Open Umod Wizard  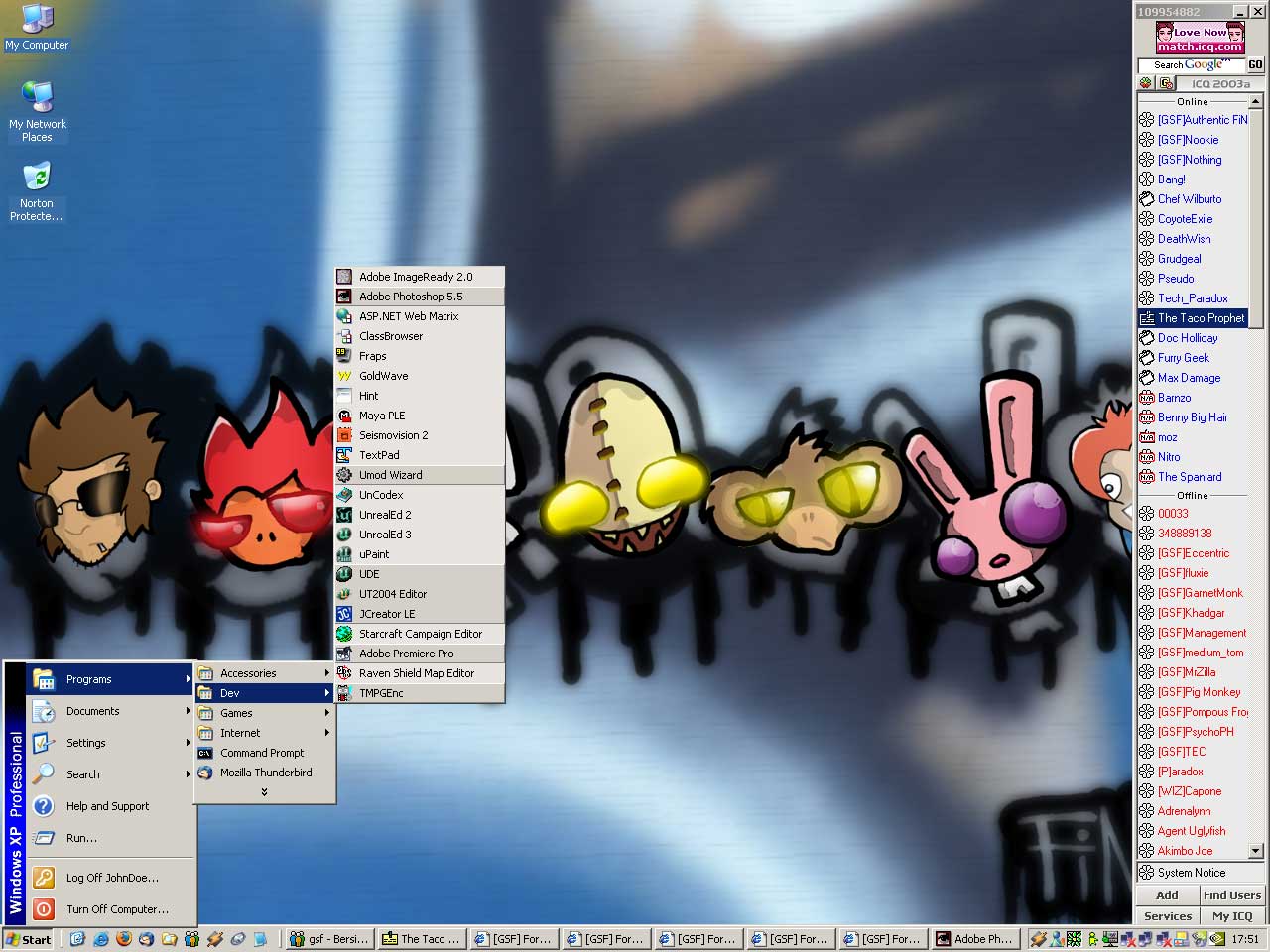click(420, 475)
